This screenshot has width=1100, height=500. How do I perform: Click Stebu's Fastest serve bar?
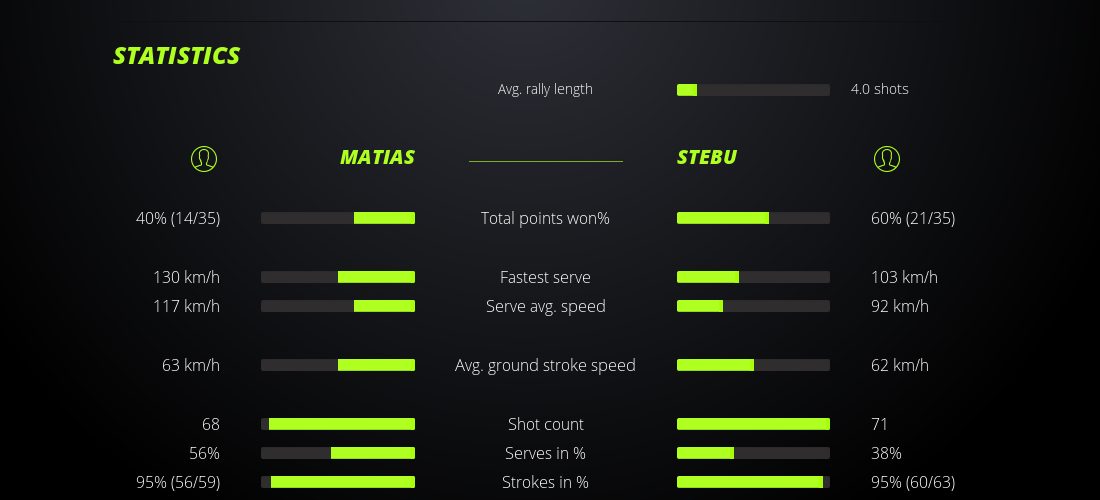pyautogui.click(x=753, y=277)
